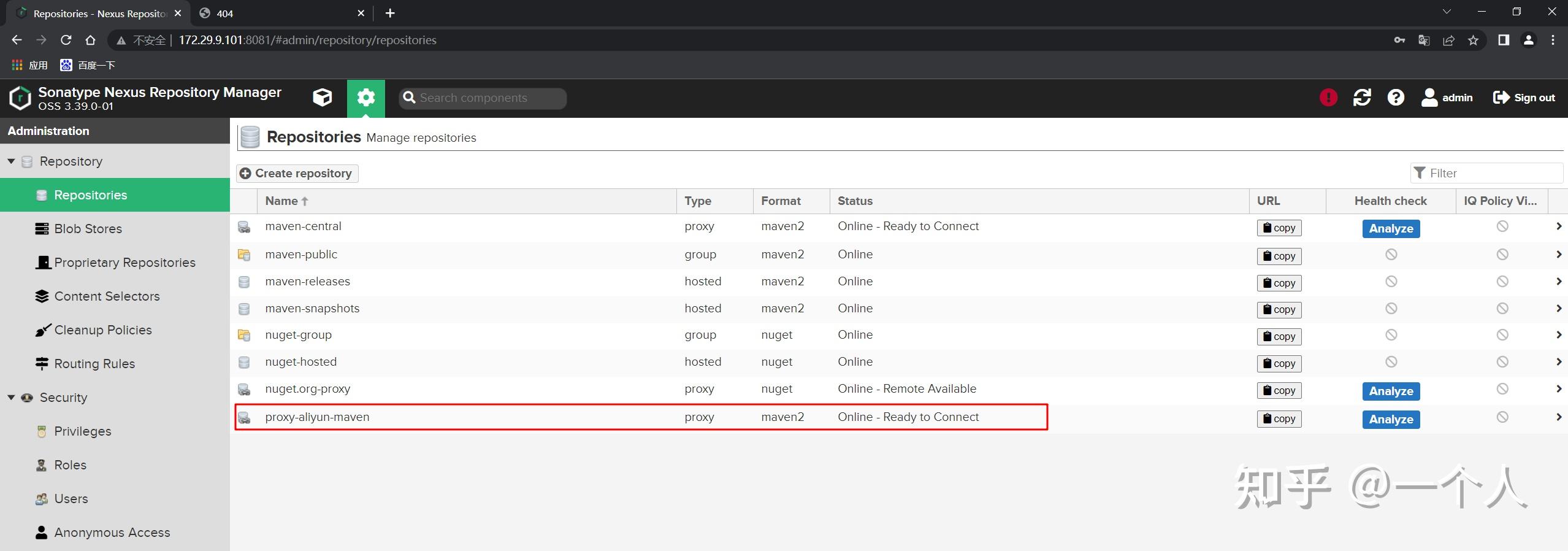
Task: Click the browser home icon
Action: 91,40
